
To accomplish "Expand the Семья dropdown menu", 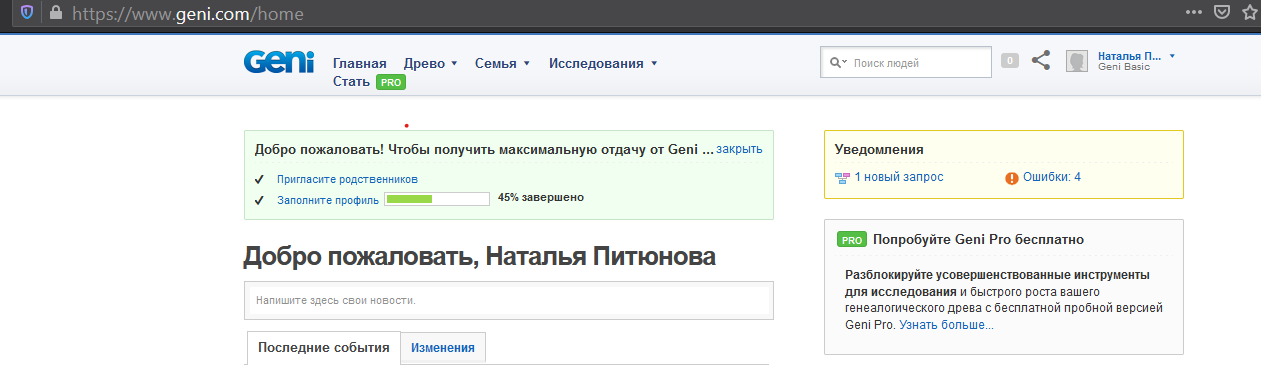I will (x=503, y=63).
